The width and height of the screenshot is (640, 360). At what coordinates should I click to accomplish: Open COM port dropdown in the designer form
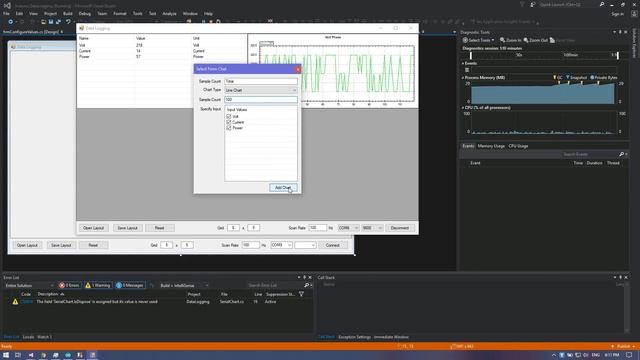281,245
